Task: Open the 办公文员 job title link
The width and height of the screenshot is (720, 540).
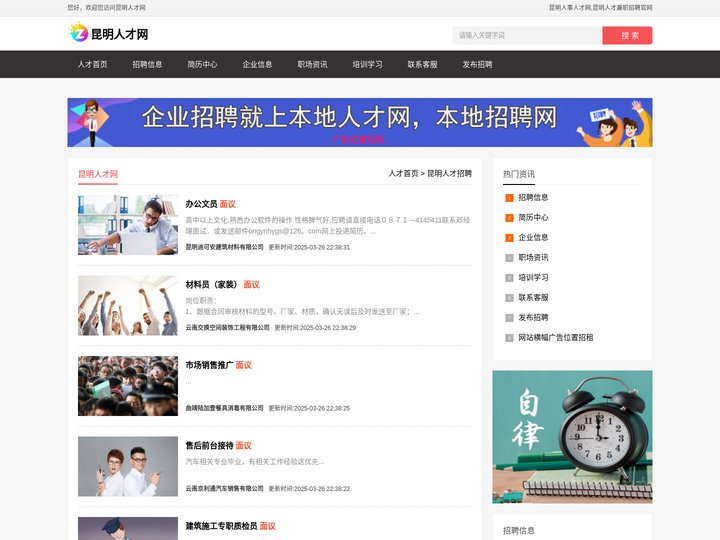Action: click(201, 204)
